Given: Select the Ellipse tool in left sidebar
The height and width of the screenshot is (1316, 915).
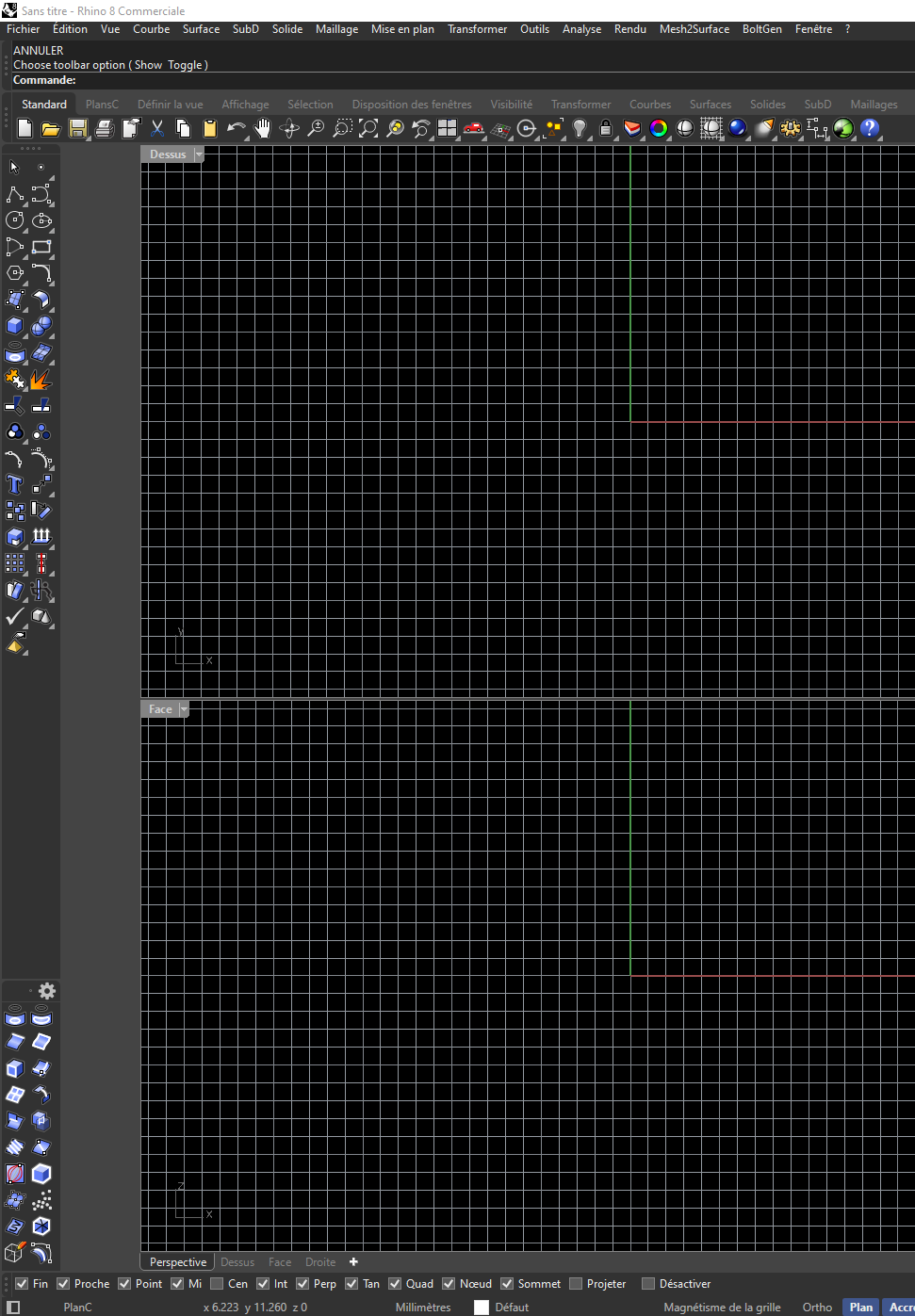Looking at the screenshot, I should (x=41, y=220).
